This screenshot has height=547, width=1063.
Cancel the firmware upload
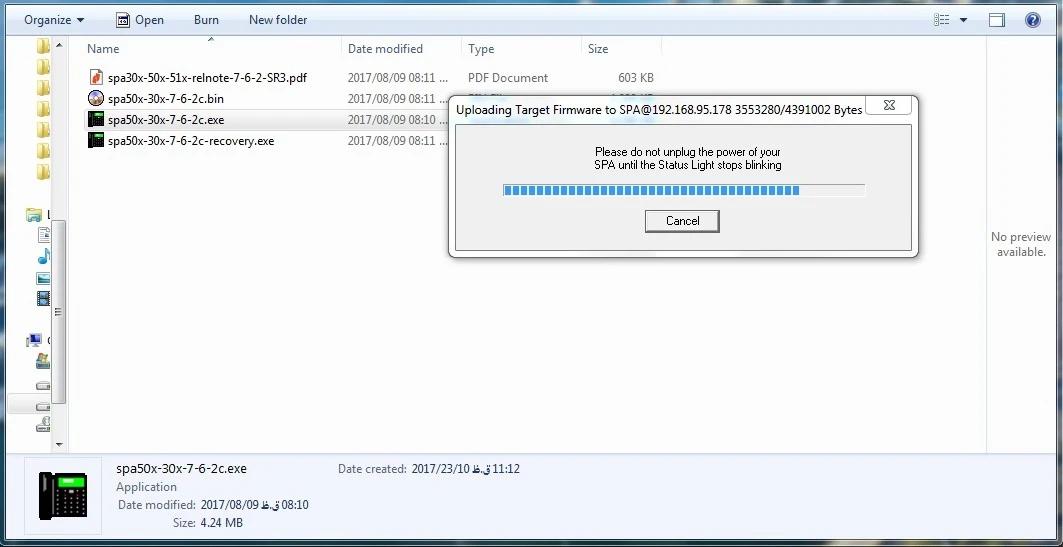point(682,221)
